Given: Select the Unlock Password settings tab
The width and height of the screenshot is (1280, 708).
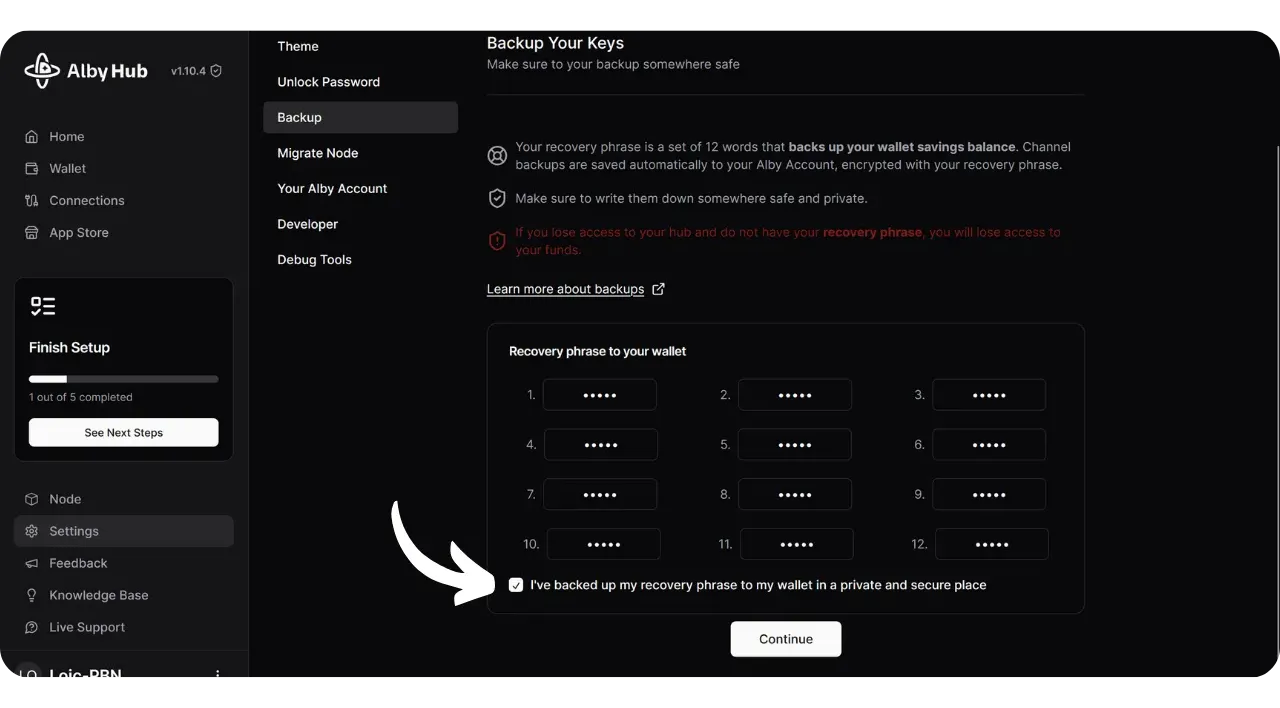Looking at the screenshot, I should pos(328,82).
